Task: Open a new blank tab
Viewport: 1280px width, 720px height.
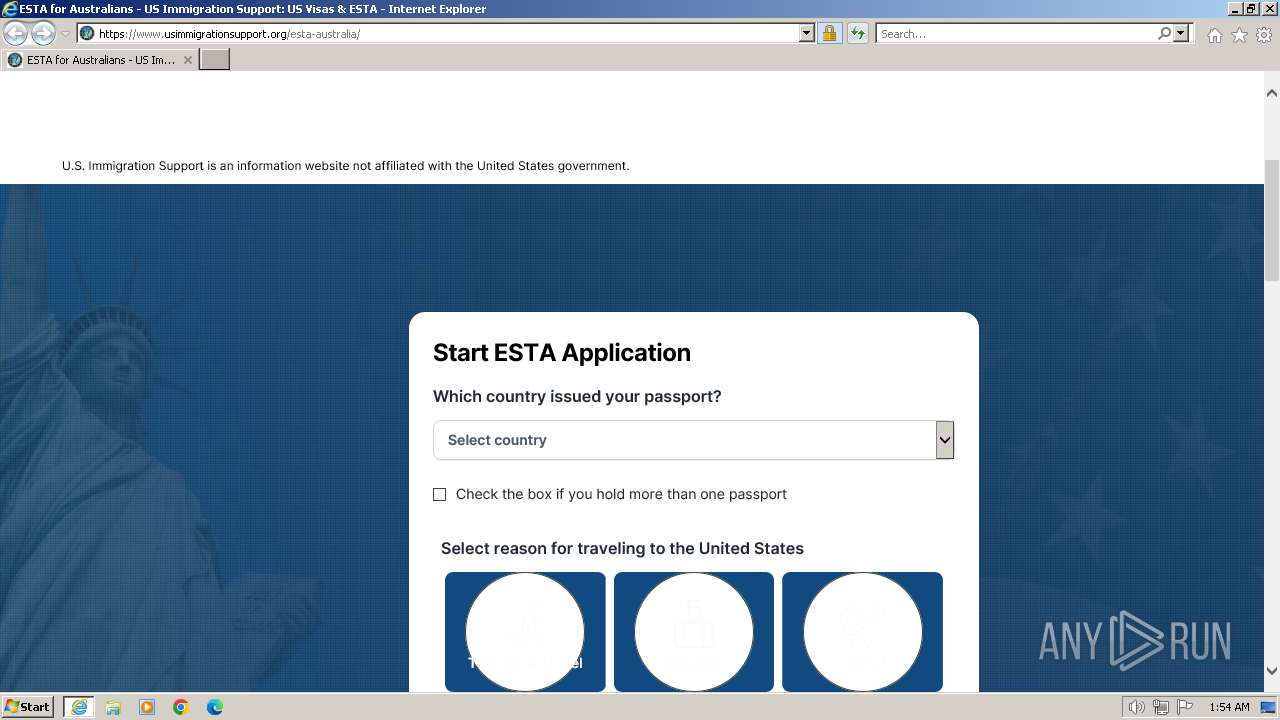Action: [x=215, y=60]
